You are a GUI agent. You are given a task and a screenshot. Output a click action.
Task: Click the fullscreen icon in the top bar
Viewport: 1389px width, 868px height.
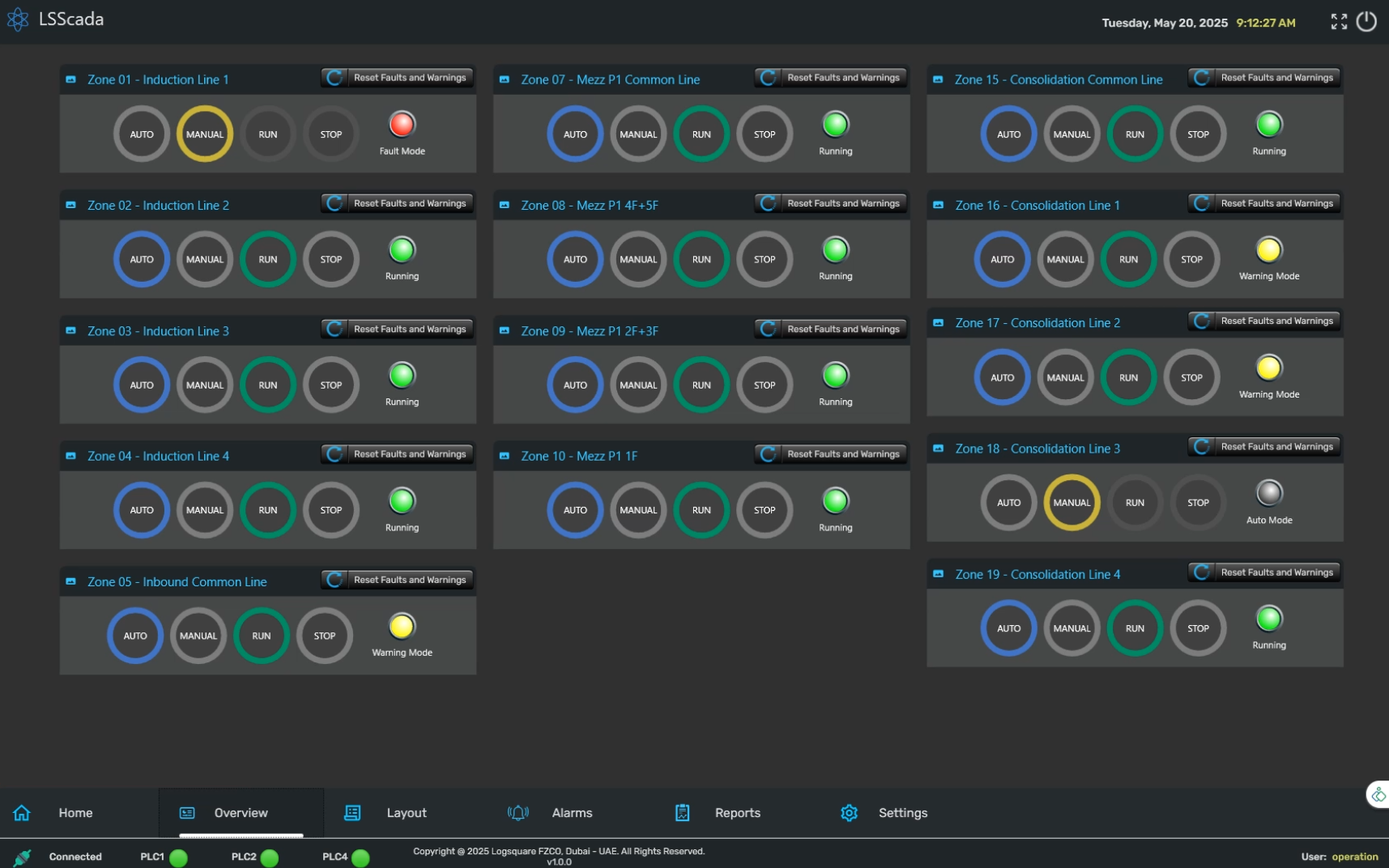1339,22
